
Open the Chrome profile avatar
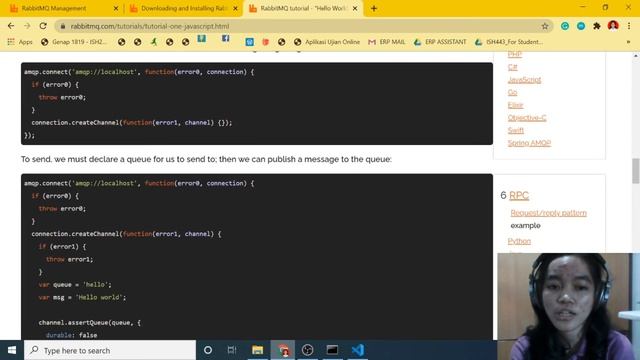click(613, 26)
